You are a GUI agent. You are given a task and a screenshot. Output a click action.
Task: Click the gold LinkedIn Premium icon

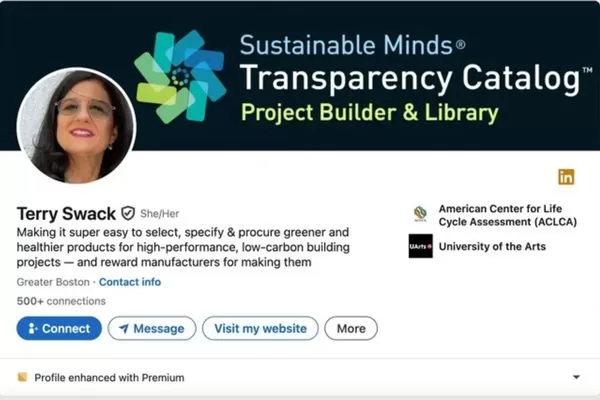(x=566, y=177)
